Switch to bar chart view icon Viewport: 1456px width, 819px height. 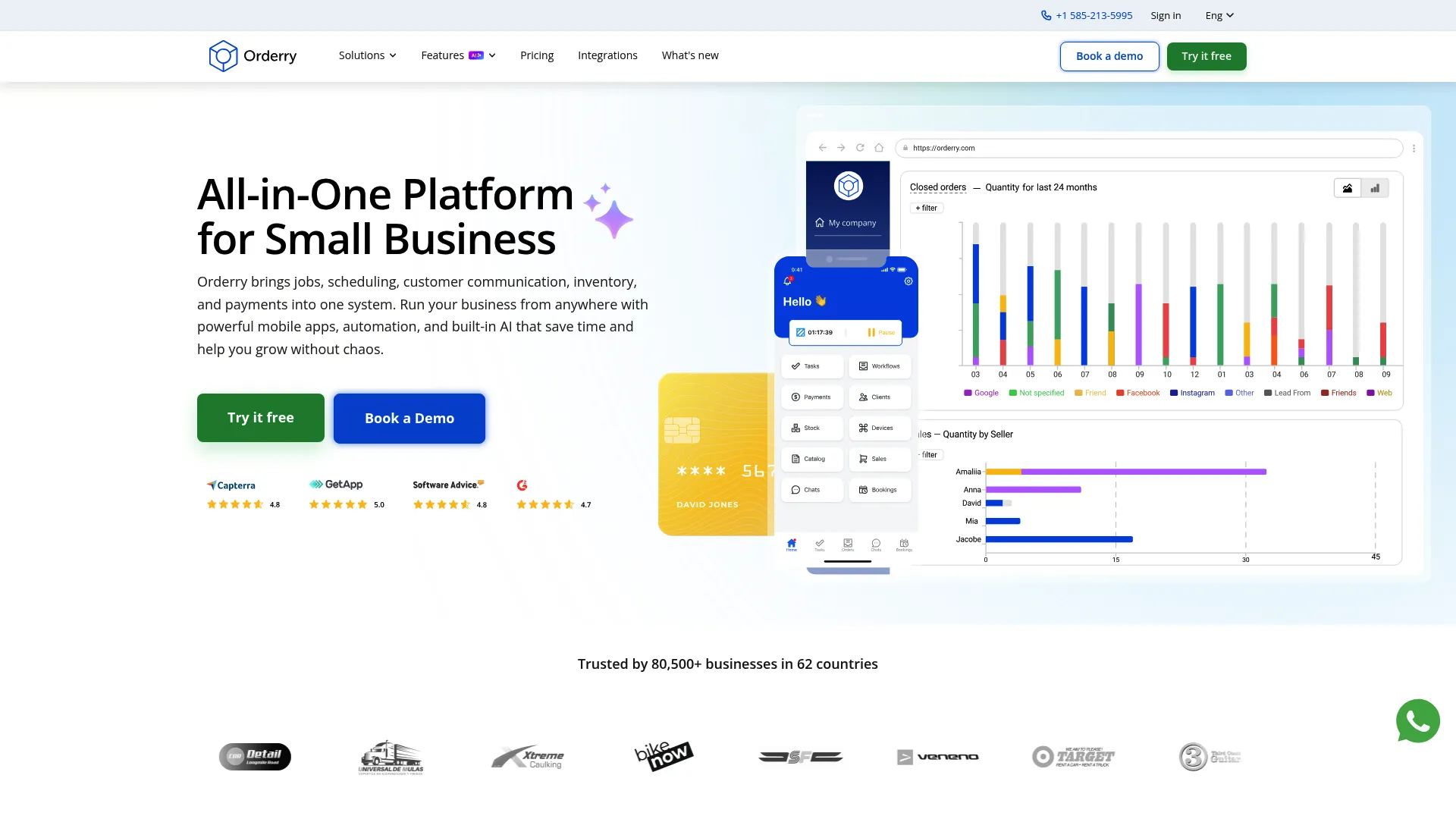tap(1375, 188)
